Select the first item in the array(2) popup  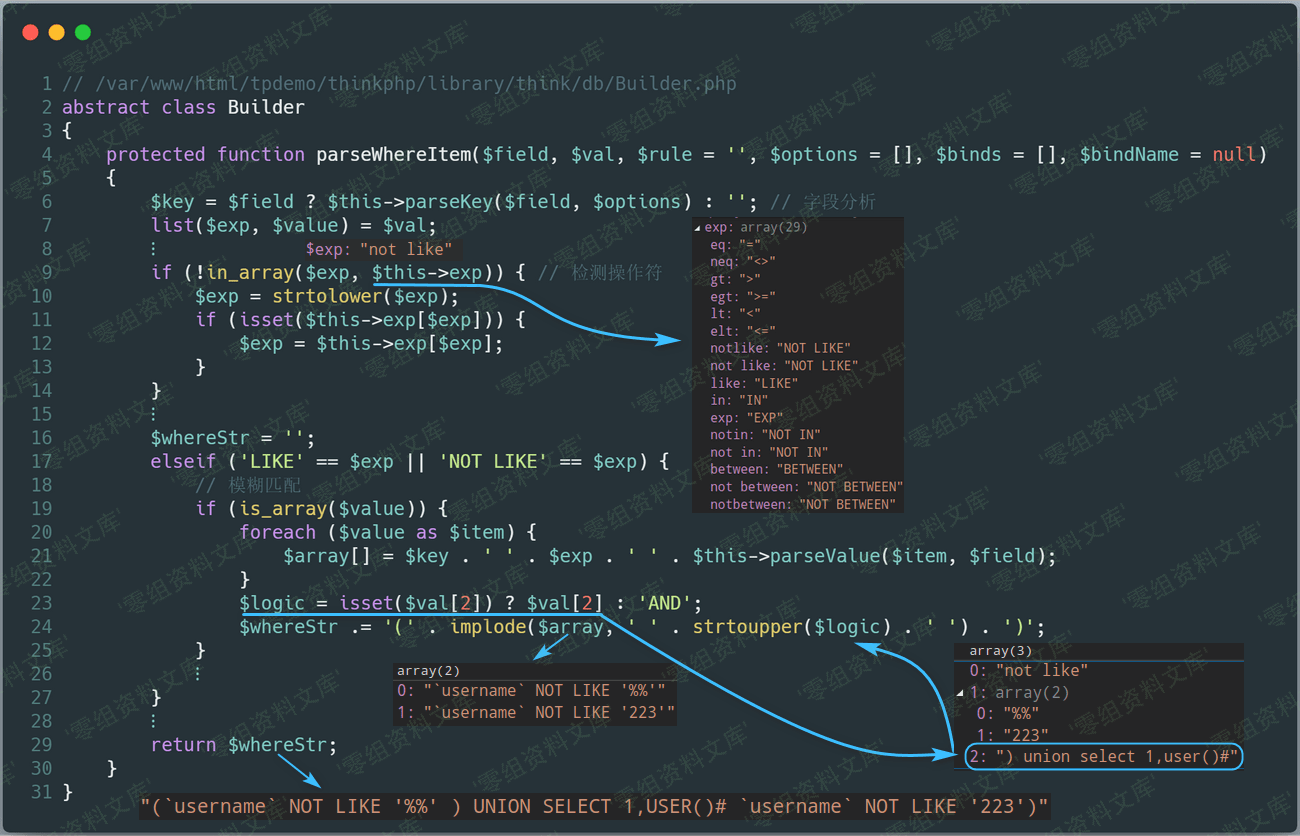click(530, 691)
